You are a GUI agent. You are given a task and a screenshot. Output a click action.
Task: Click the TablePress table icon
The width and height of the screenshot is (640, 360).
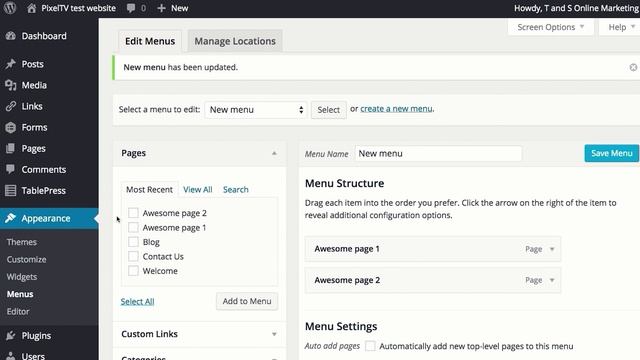(11, 190)
